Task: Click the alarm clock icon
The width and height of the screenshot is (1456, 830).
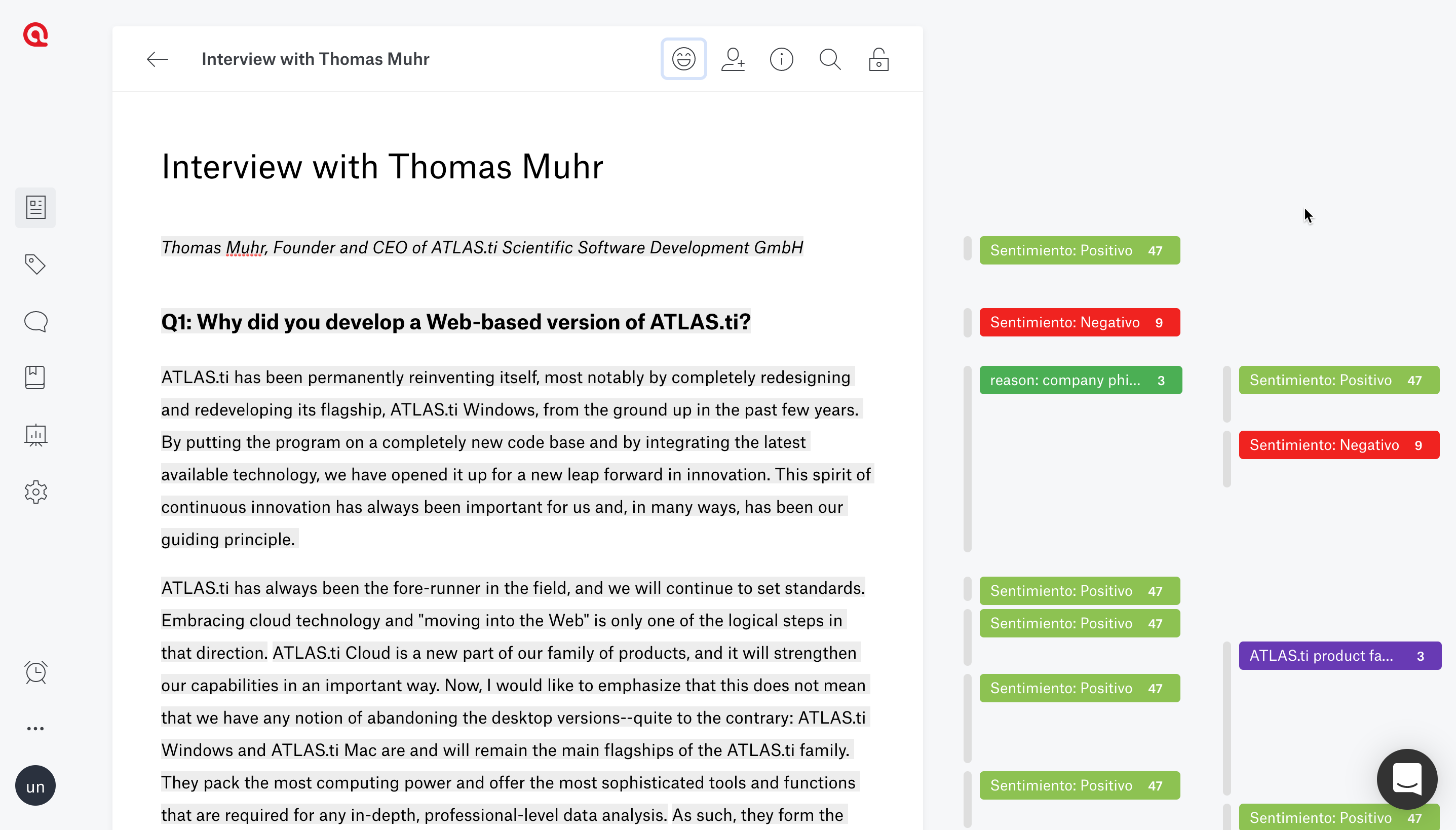Action: pyautogui.click(x=35, y=672)
